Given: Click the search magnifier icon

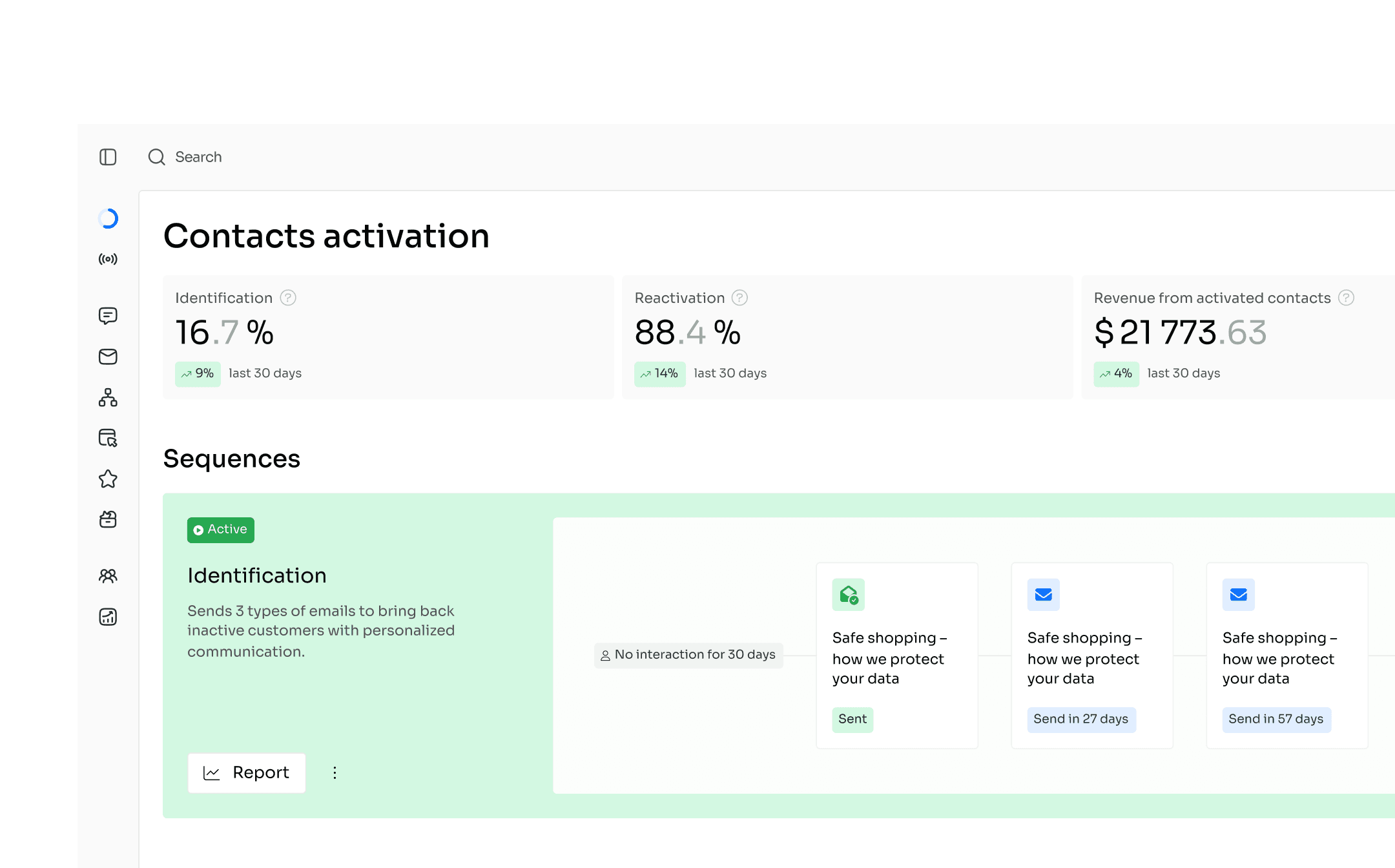Looking at the screenshot, I should 156,157.
